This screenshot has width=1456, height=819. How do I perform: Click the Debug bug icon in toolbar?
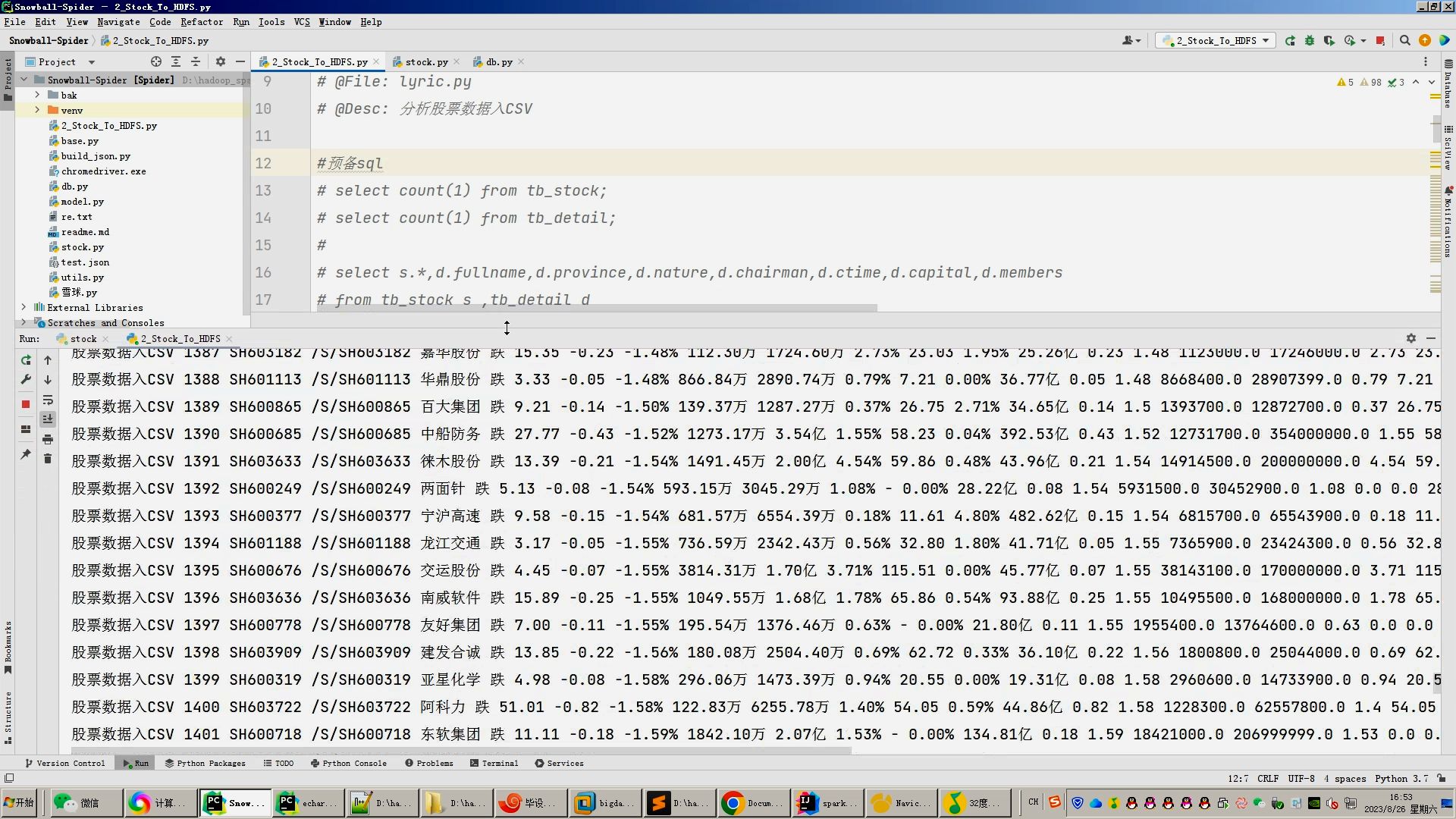point(1310,41)
